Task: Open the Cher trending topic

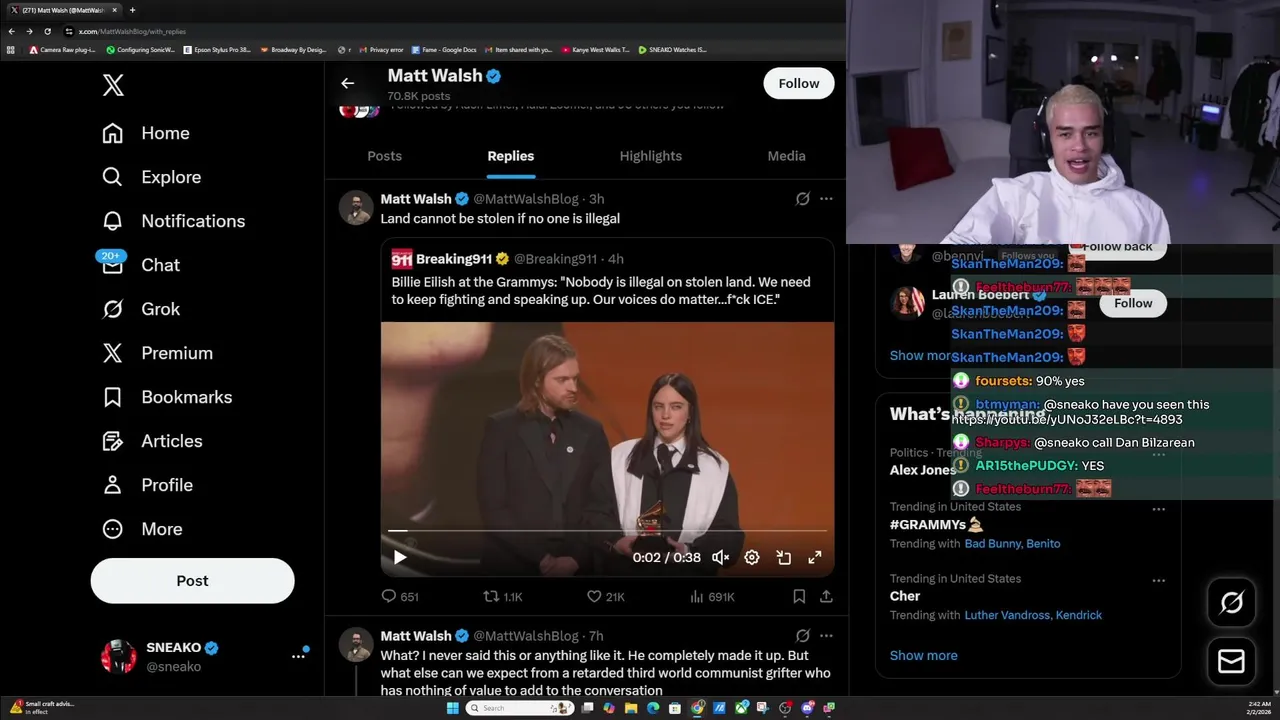Action: coord(905,596)
